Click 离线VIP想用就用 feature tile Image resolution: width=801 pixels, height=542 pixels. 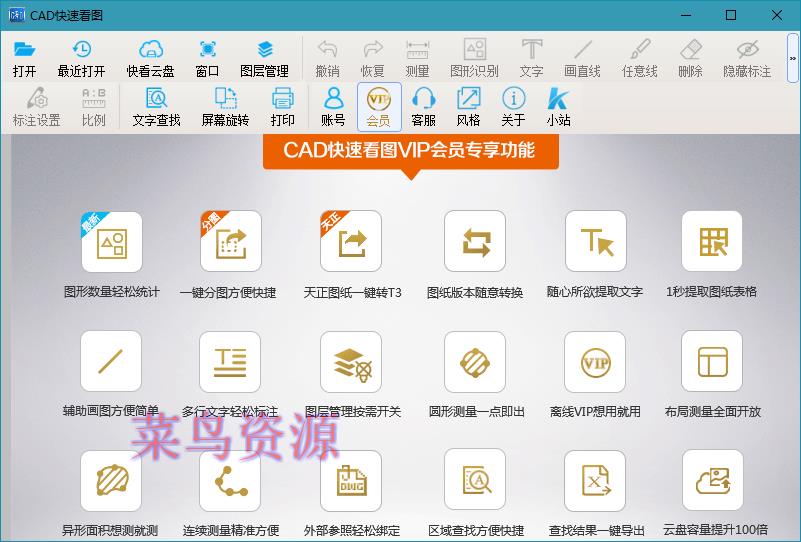coord(595,362)
